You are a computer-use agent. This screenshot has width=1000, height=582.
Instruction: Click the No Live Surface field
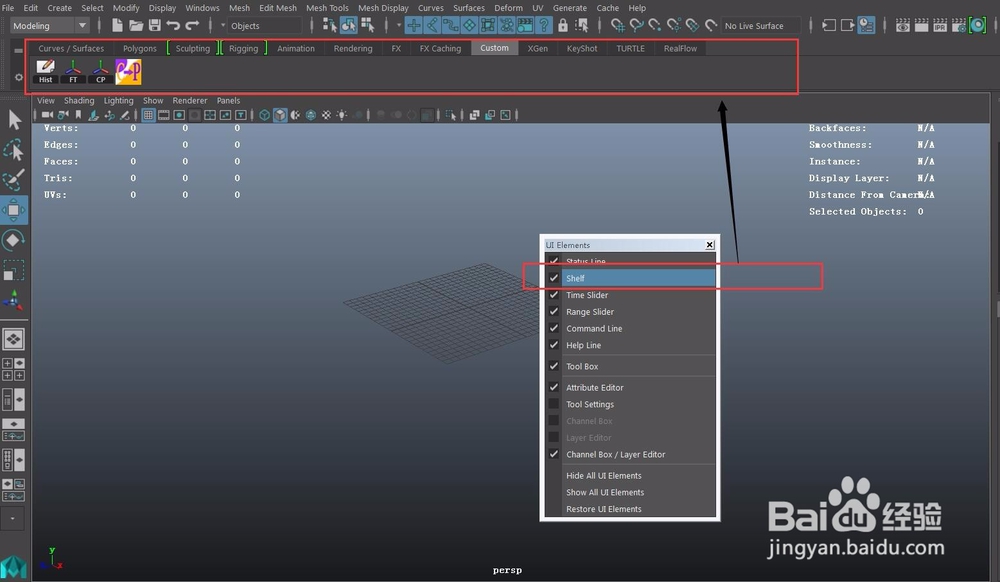click(761, 25)
